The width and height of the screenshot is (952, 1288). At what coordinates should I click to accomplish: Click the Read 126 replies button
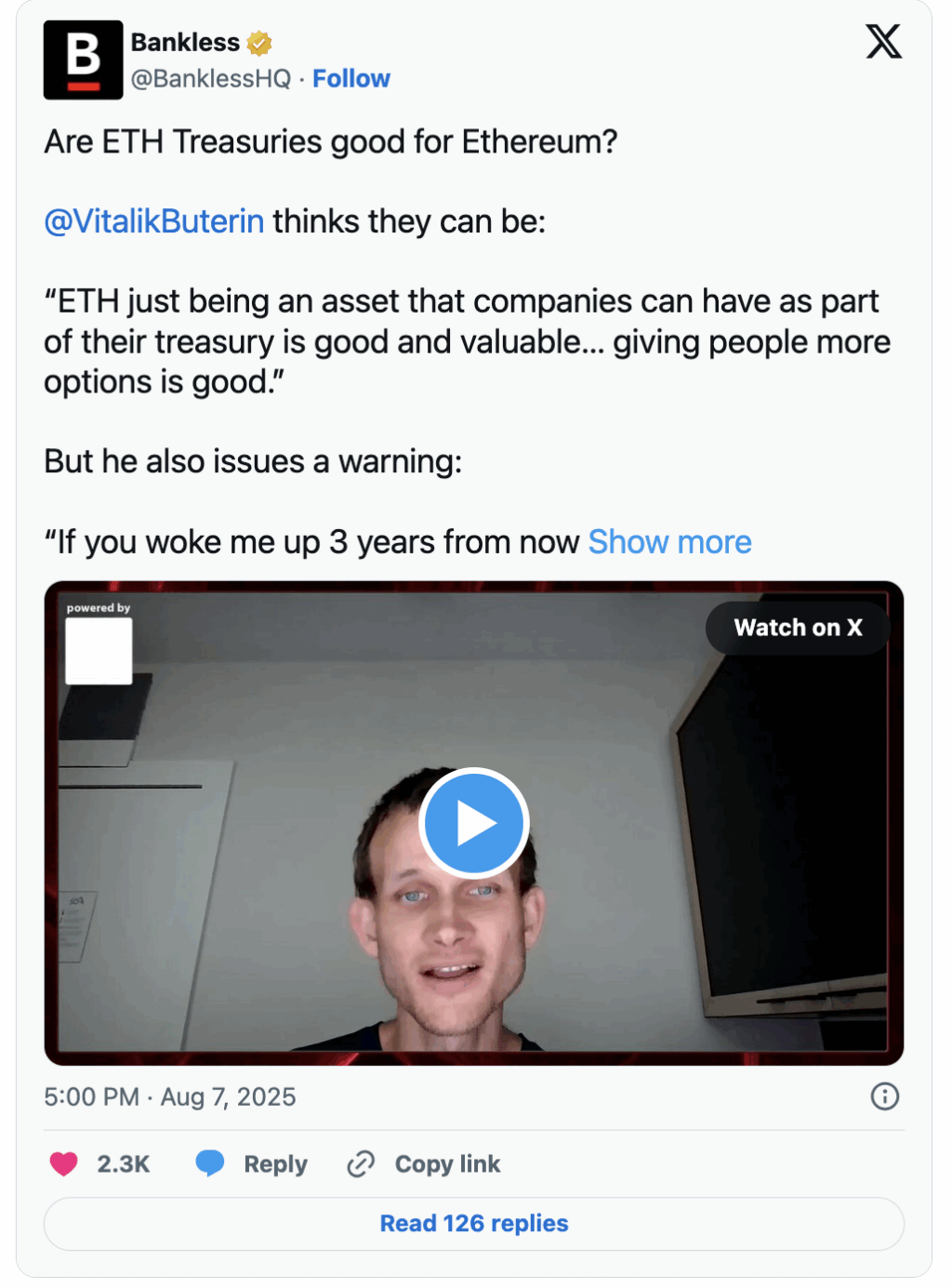tap(474, 1223)
